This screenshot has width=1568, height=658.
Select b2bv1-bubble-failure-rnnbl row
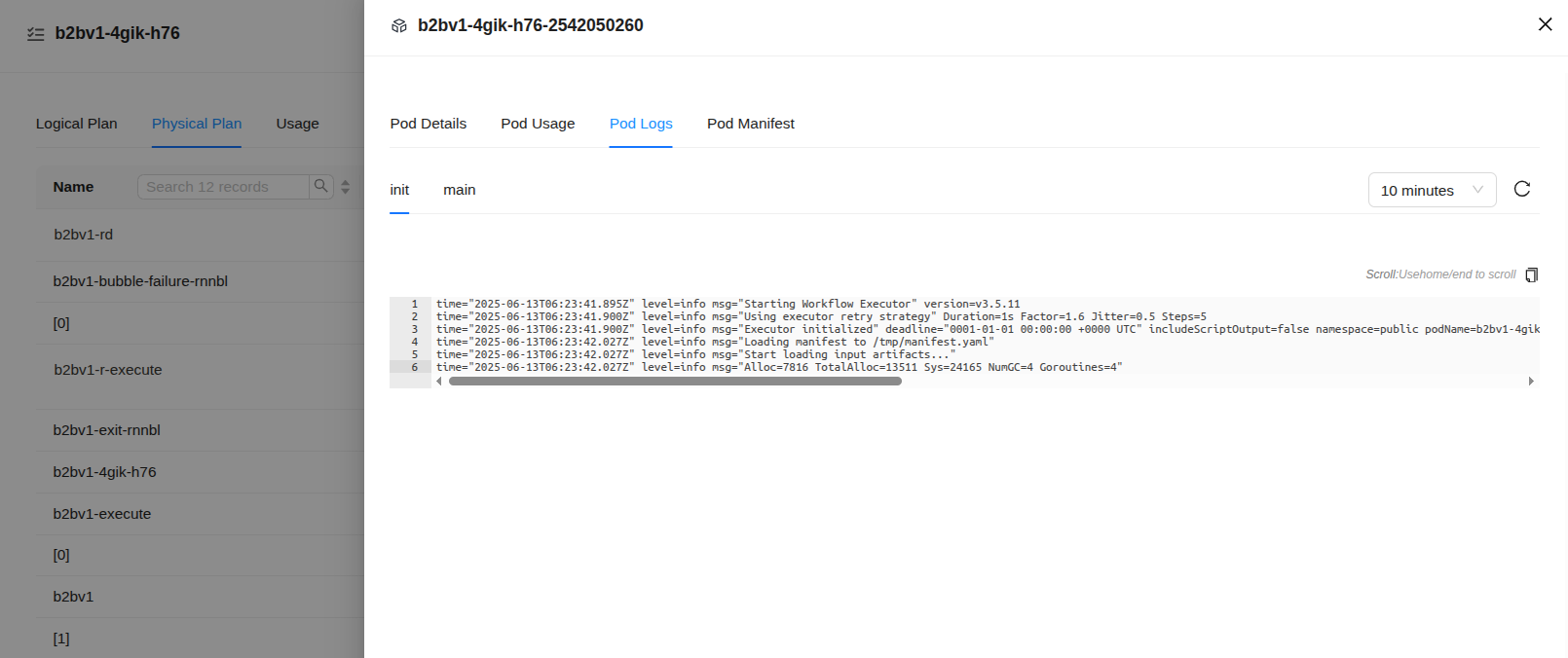pyautogui.click(x=140, y=281)
